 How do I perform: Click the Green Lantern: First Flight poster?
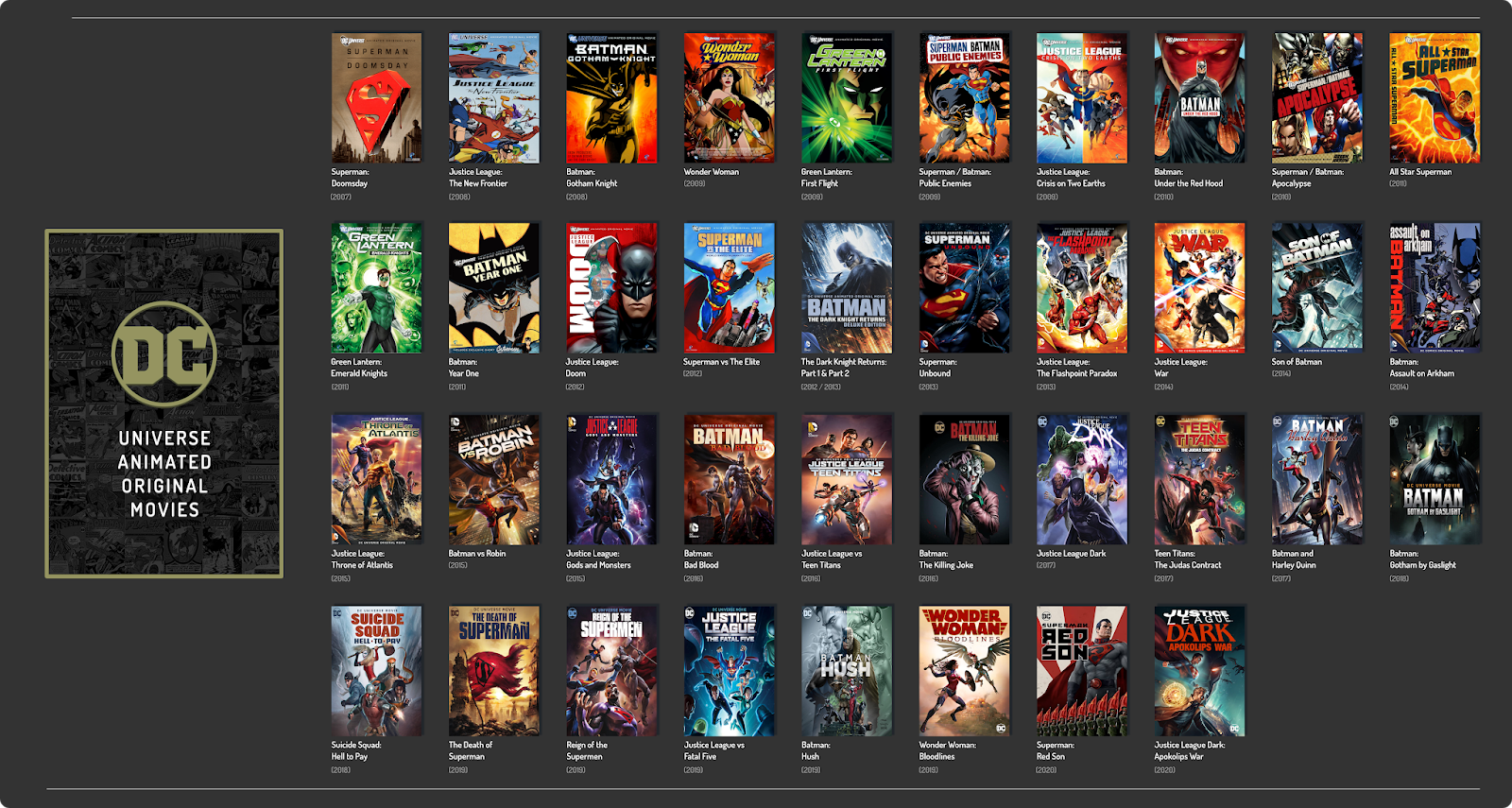pyautogui.click(x=847, y=98)
